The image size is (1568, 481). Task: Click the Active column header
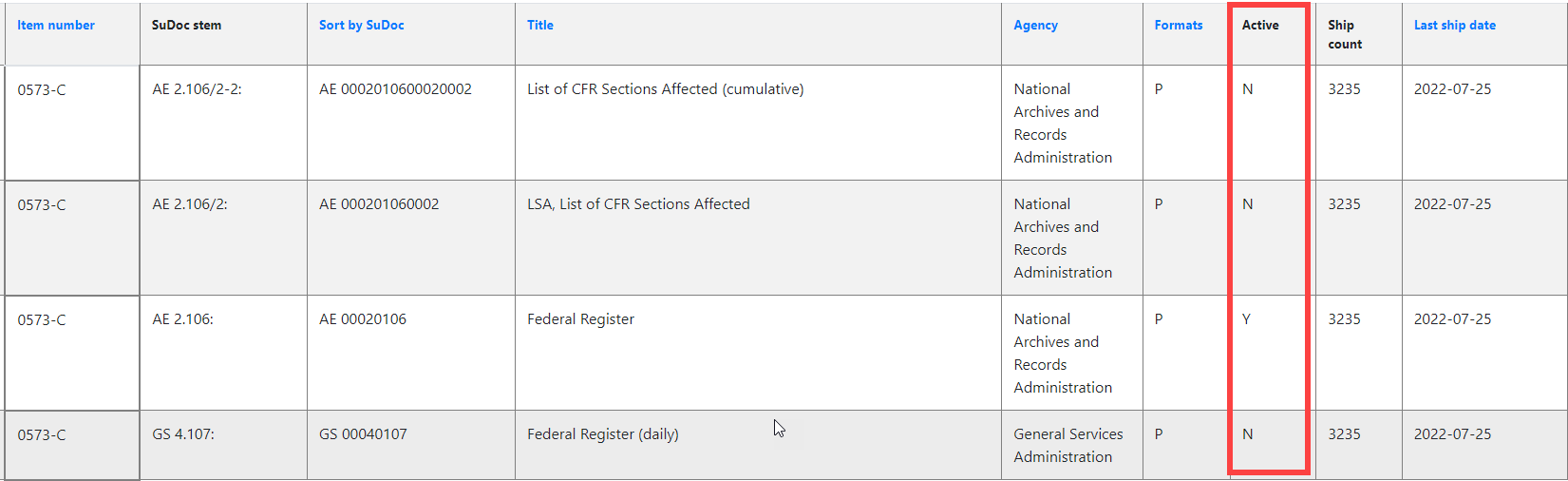[x=1260, y=26]
